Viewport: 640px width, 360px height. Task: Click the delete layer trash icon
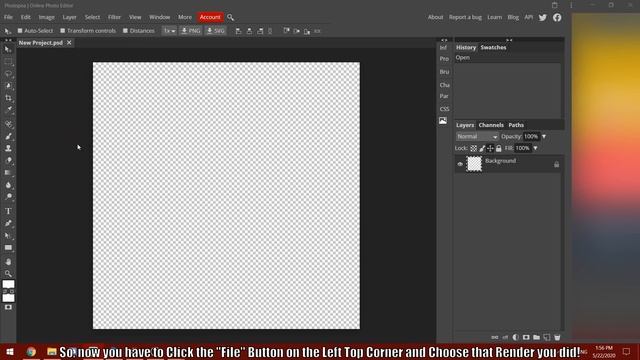click(x=557, y=337)
